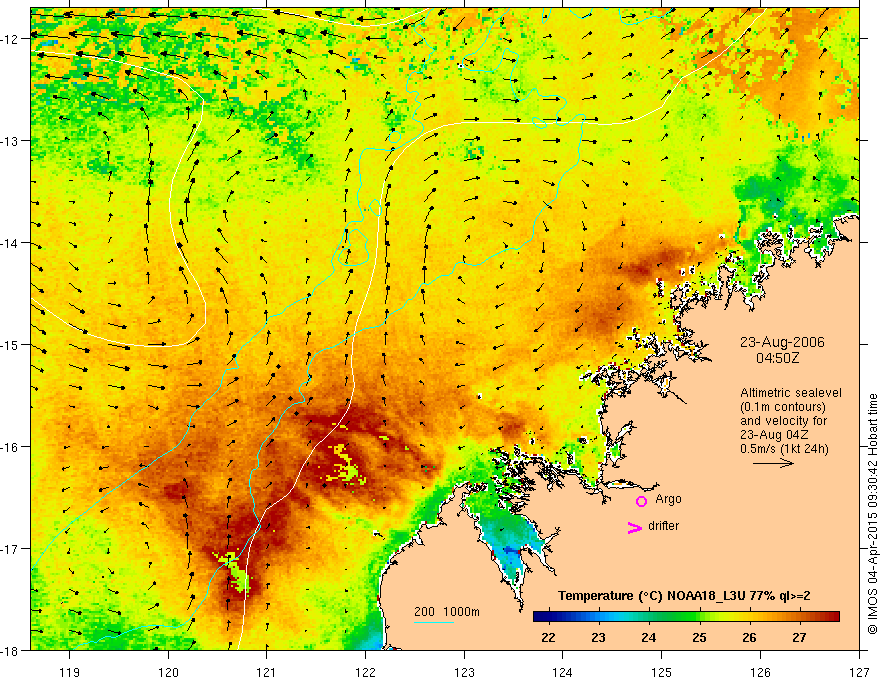Click the longitude axis label 121
The width and height of the screenshot is (880, 680).
coord(267,672)
